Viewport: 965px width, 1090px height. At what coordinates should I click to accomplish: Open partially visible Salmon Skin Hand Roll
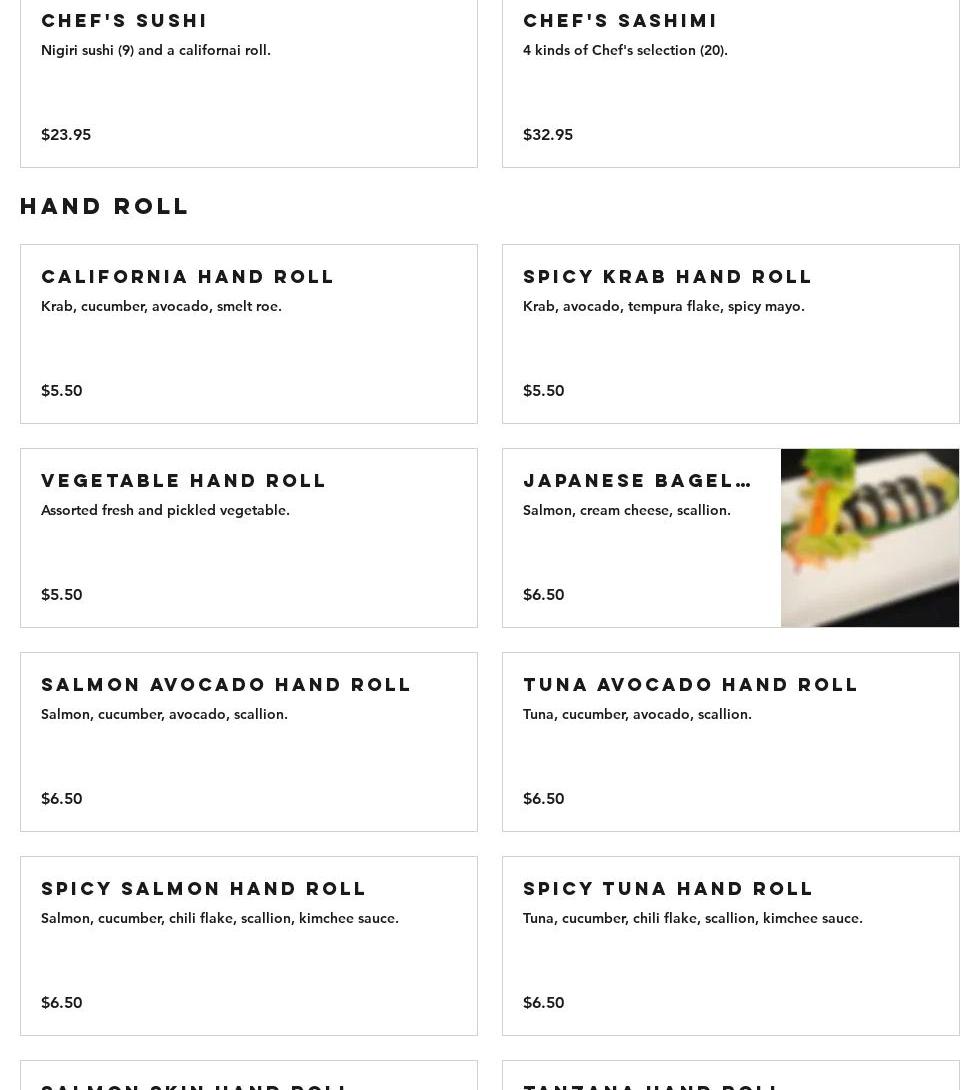click(249, 1075)
